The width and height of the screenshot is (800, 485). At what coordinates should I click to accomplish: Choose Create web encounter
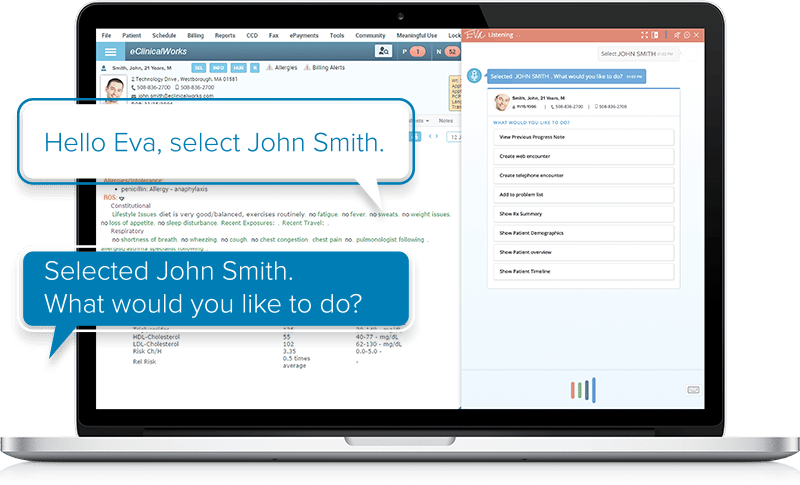click(x=583, y=156)
